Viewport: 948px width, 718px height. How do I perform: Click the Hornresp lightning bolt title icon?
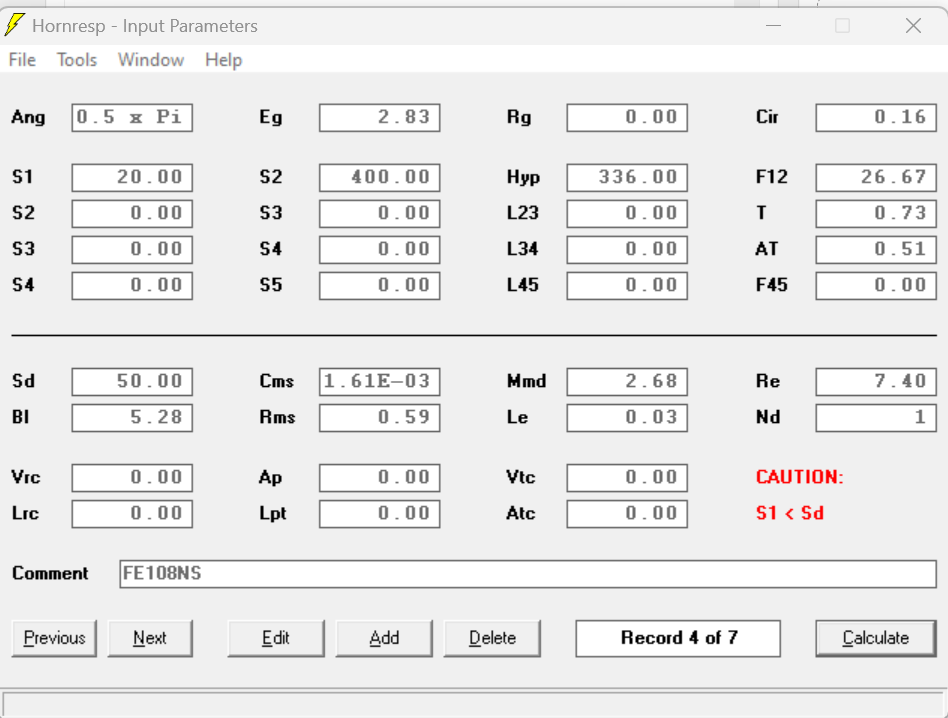click(15, 26)
